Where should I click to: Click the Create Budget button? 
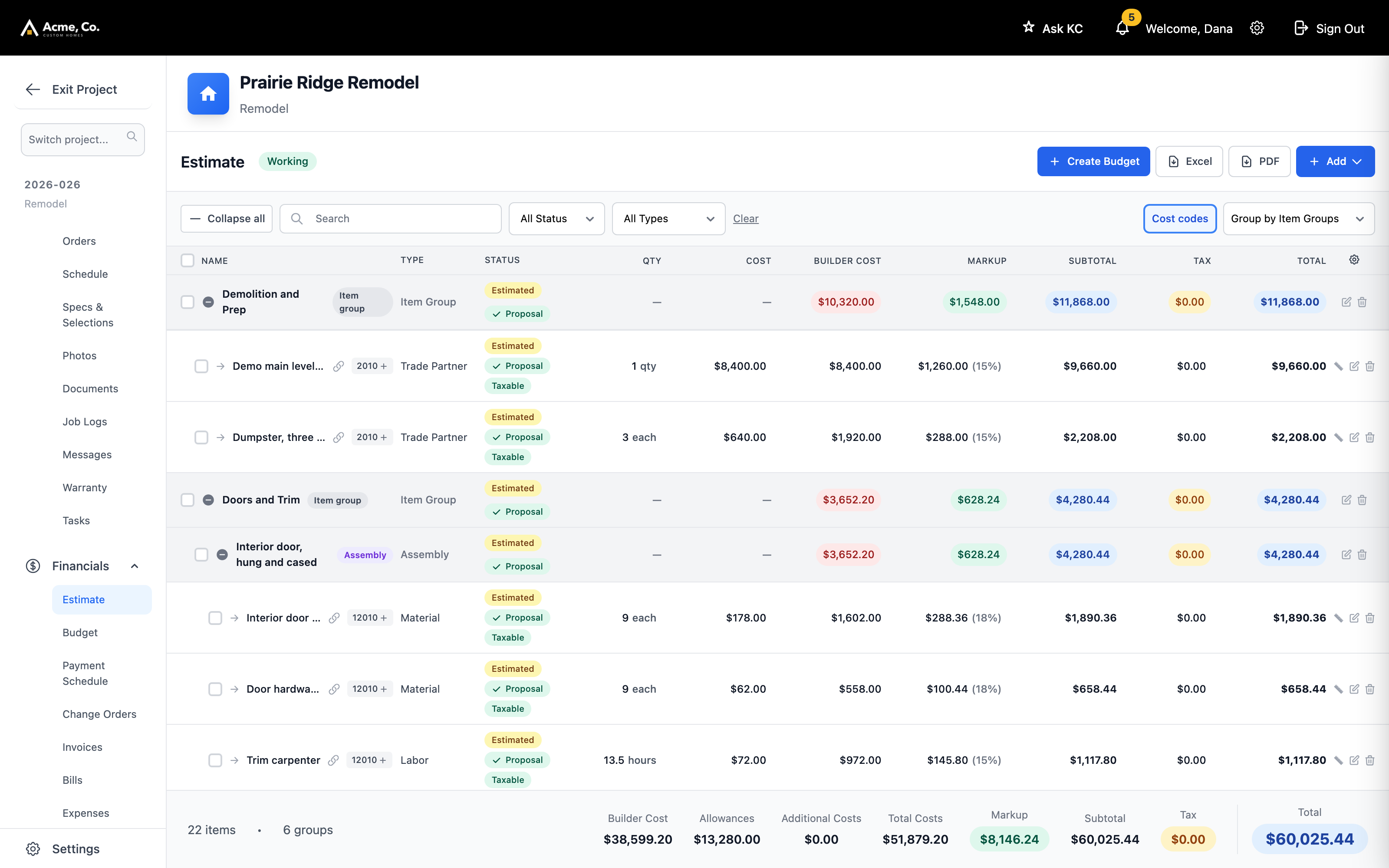tap(1093, 161)
